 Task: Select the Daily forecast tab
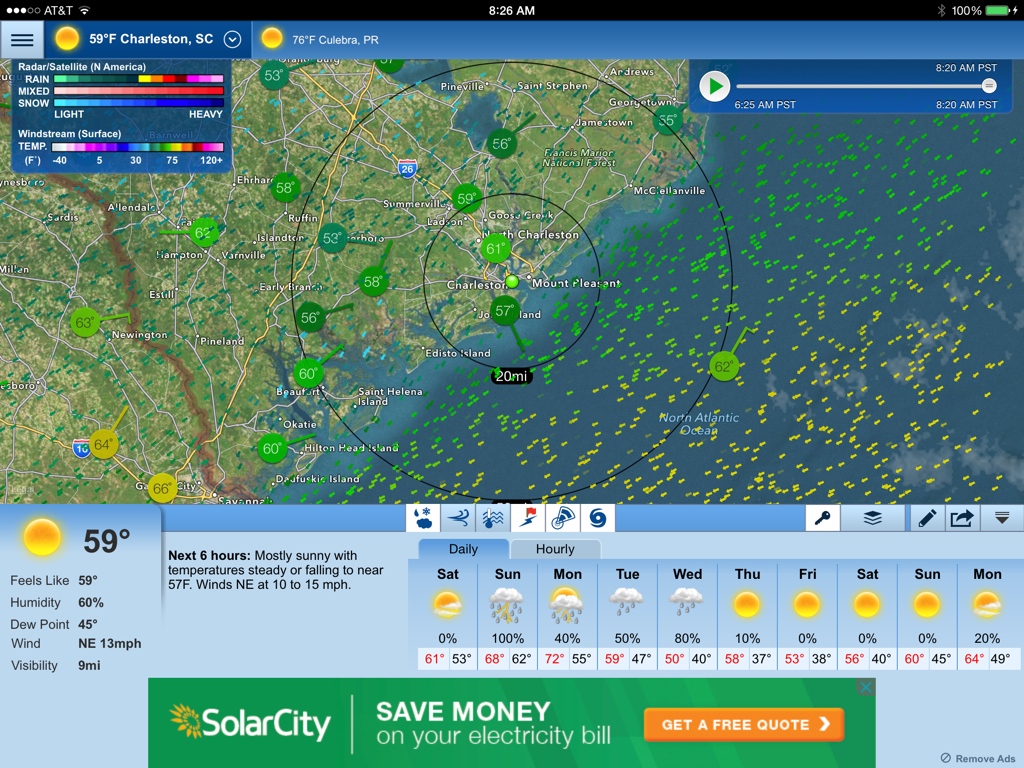point(463,549)
